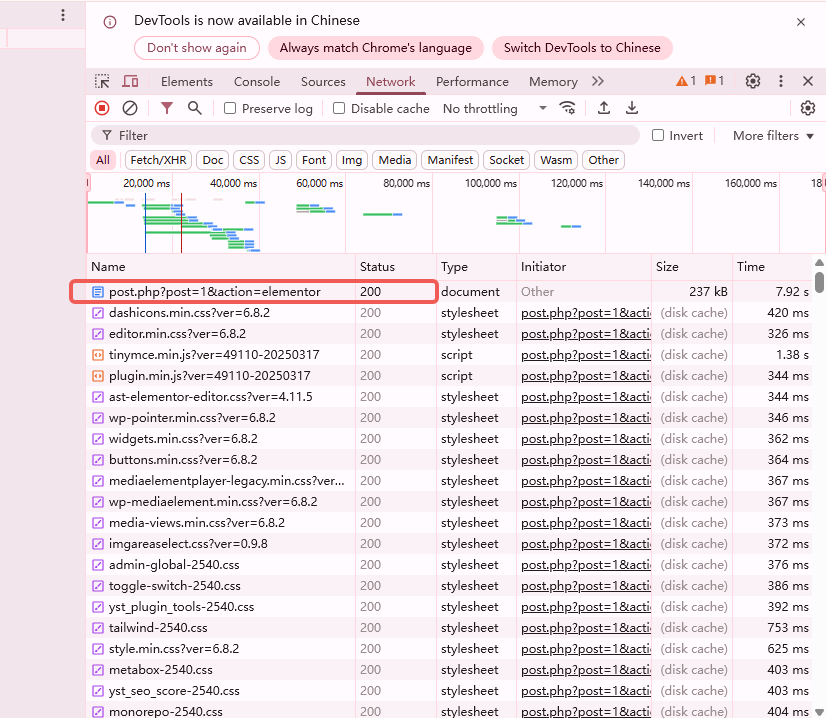Open network conditions wifi icon
This screenshot has height=718, width=826.
(x=568, y=108)
